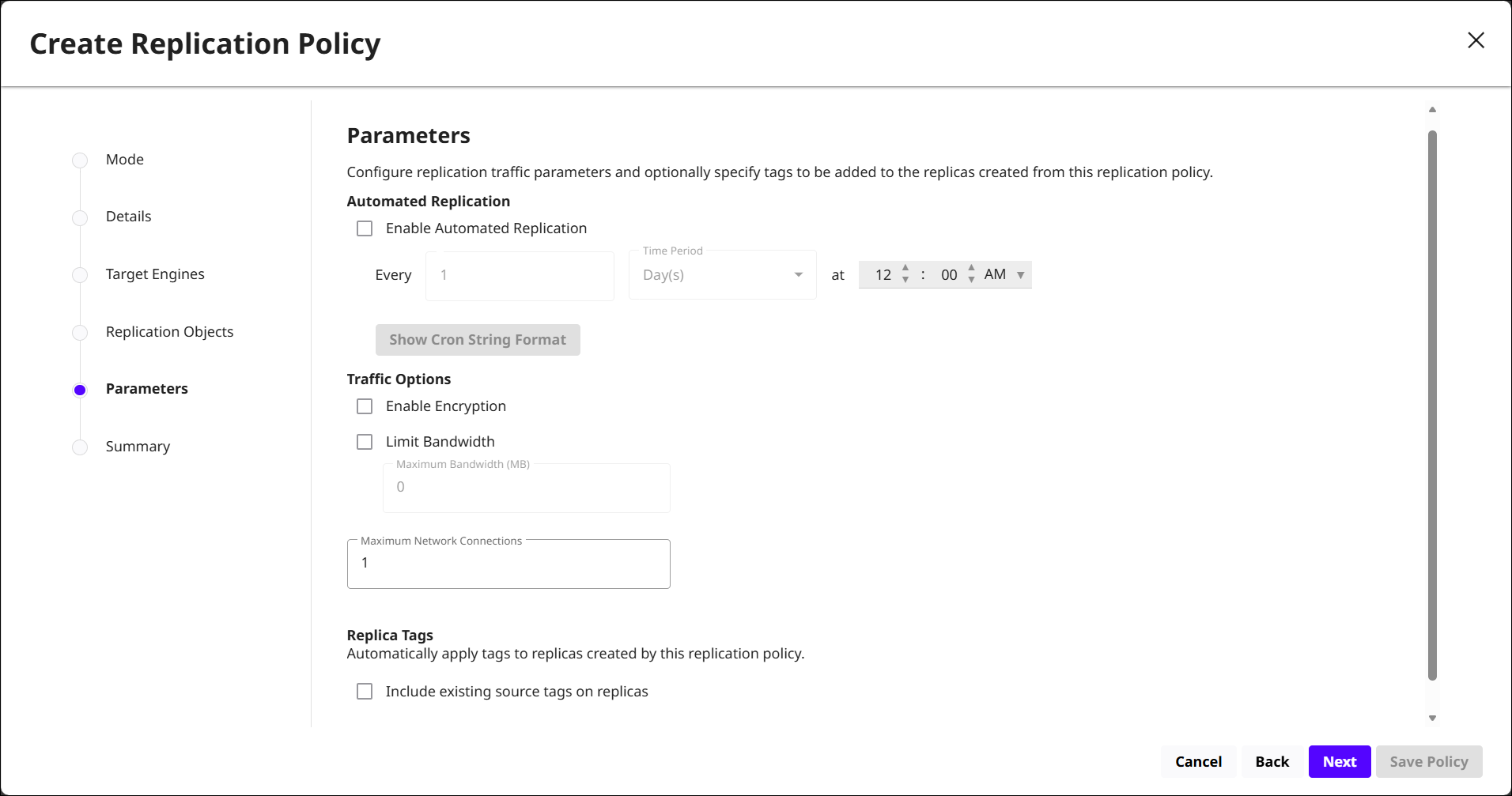Increase the hour with the up arrow
This screenshot has width=1512, height=796.
[905, 268]
